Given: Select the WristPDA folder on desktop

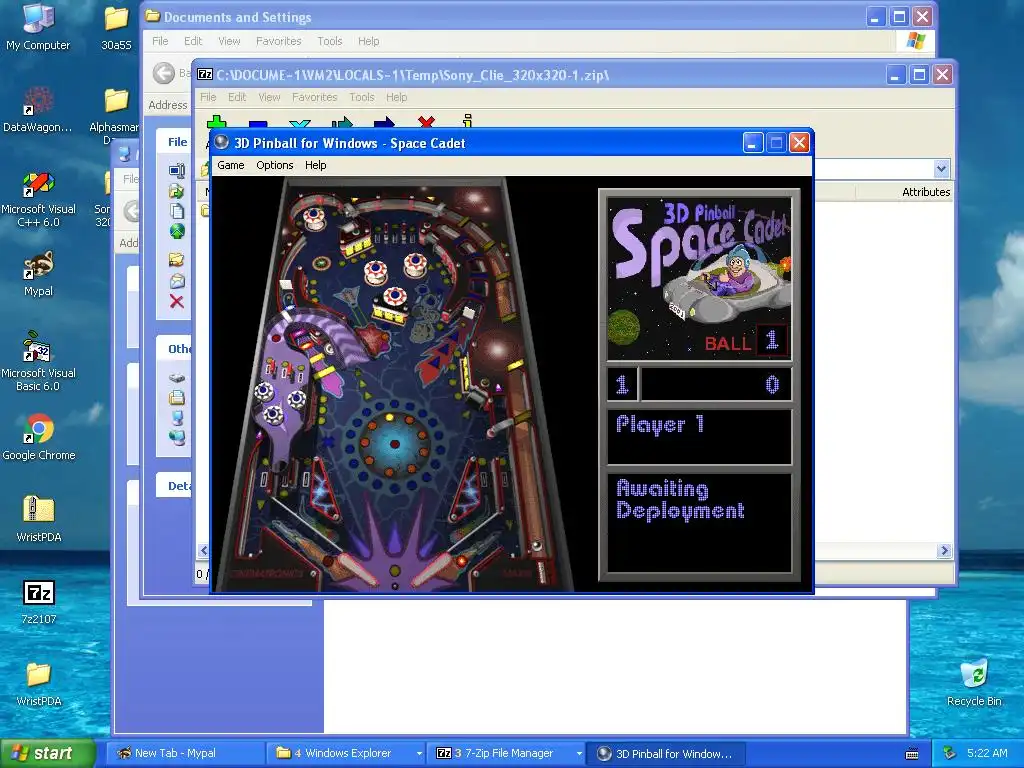Looking at the screenshot, I should pos(39,682).
